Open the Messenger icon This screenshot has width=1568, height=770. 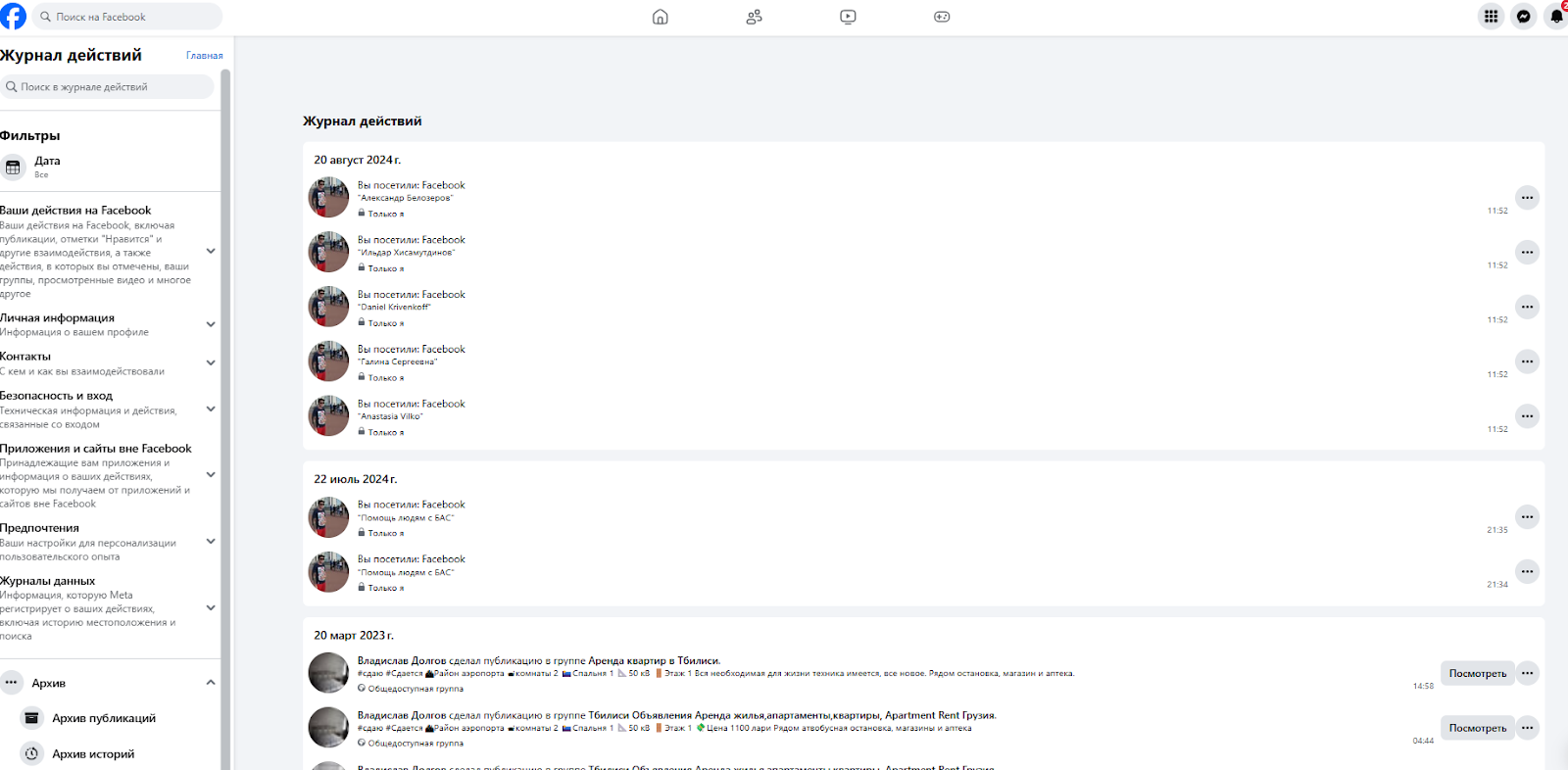pos(1524,17)
